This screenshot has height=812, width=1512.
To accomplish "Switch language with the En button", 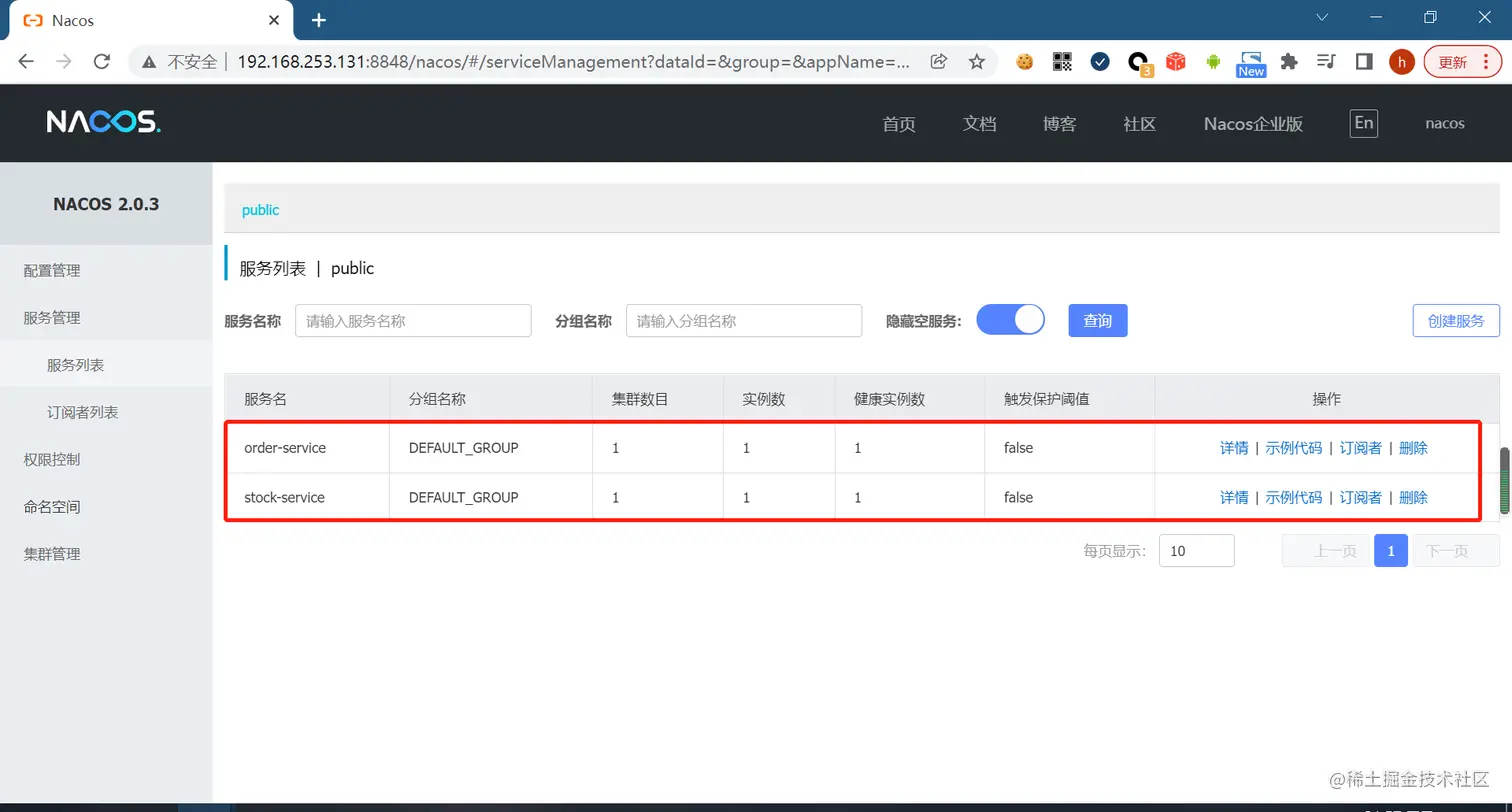I will point(1363,123).
